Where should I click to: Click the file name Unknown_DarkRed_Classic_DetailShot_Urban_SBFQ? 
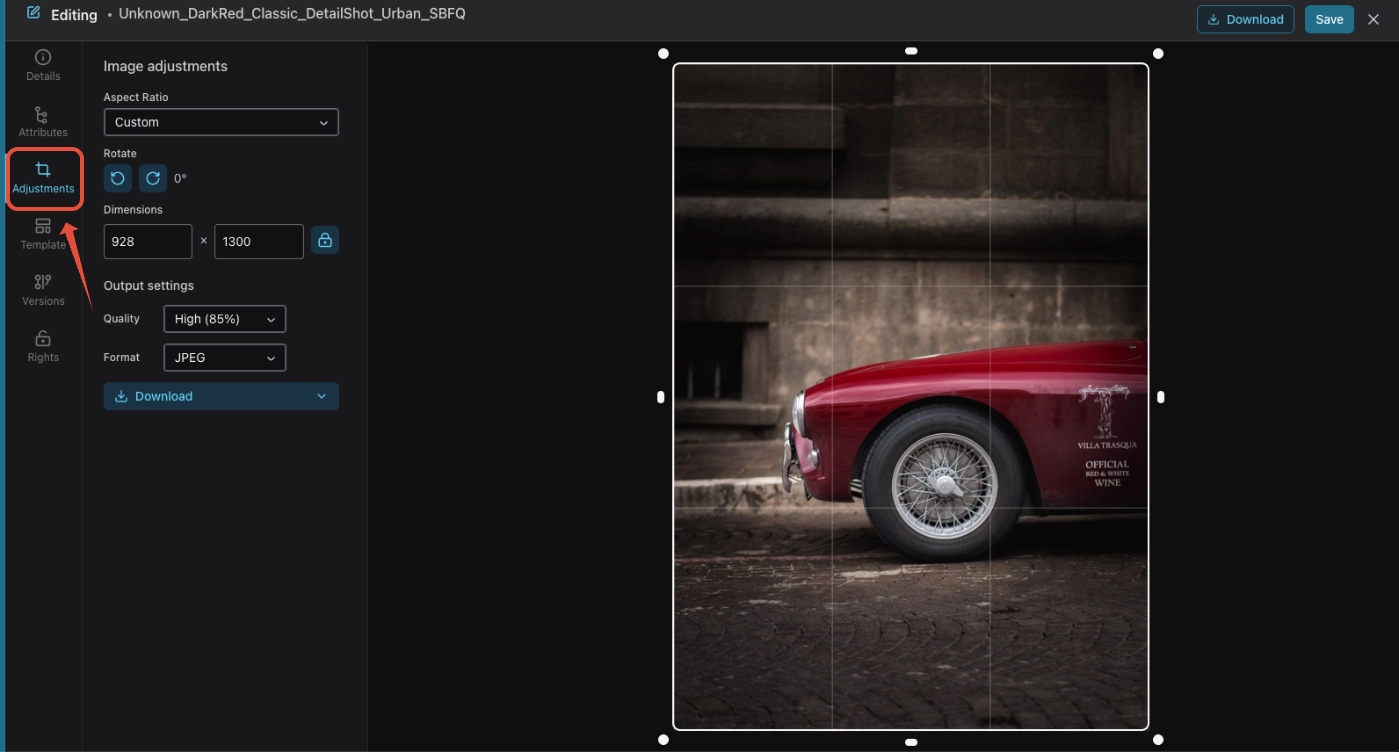click(x=292, y=14)
